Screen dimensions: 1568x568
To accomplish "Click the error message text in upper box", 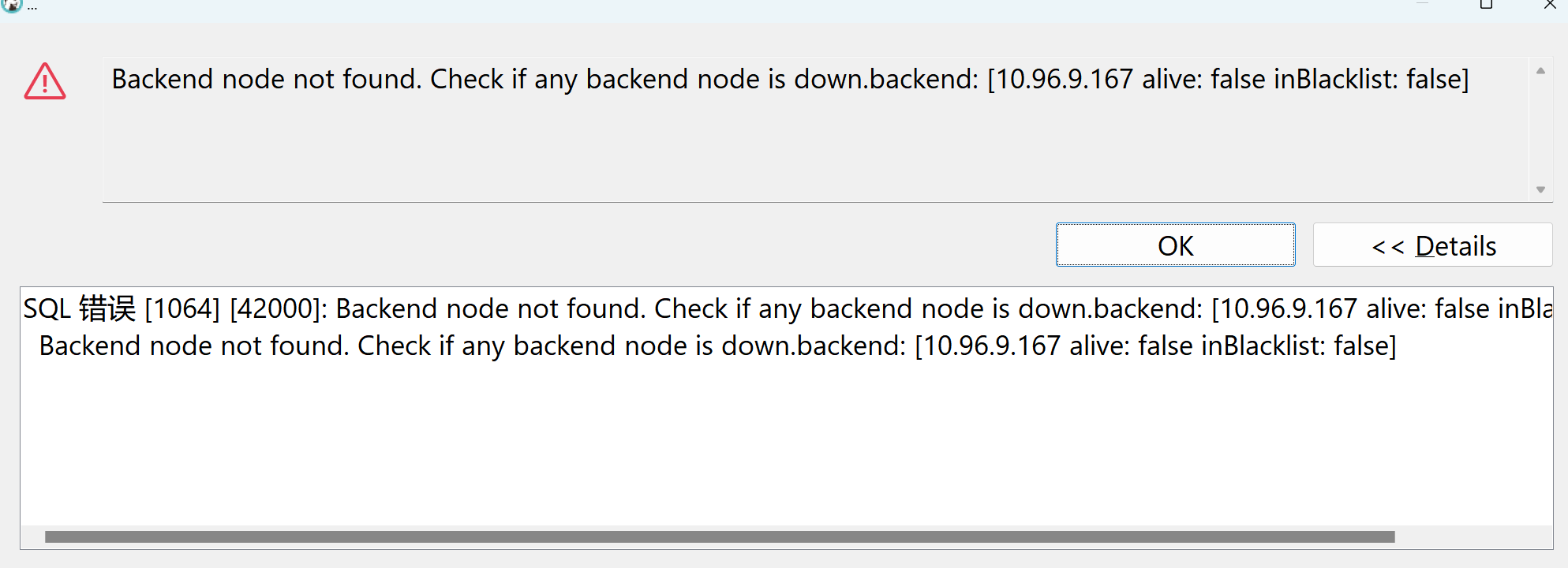I will point(790,80).
